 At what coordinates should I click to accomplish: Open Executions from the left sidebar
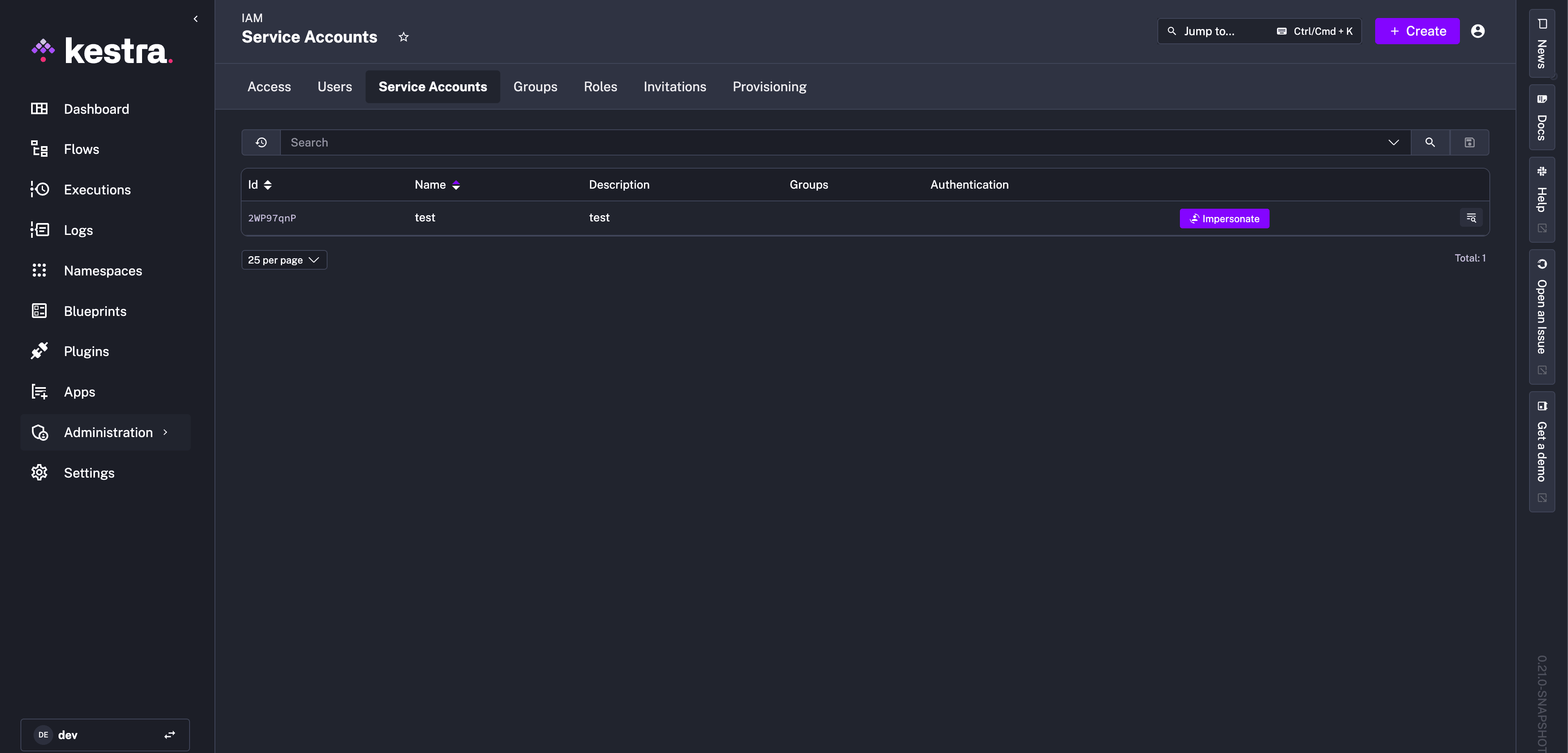pos(97,189)
